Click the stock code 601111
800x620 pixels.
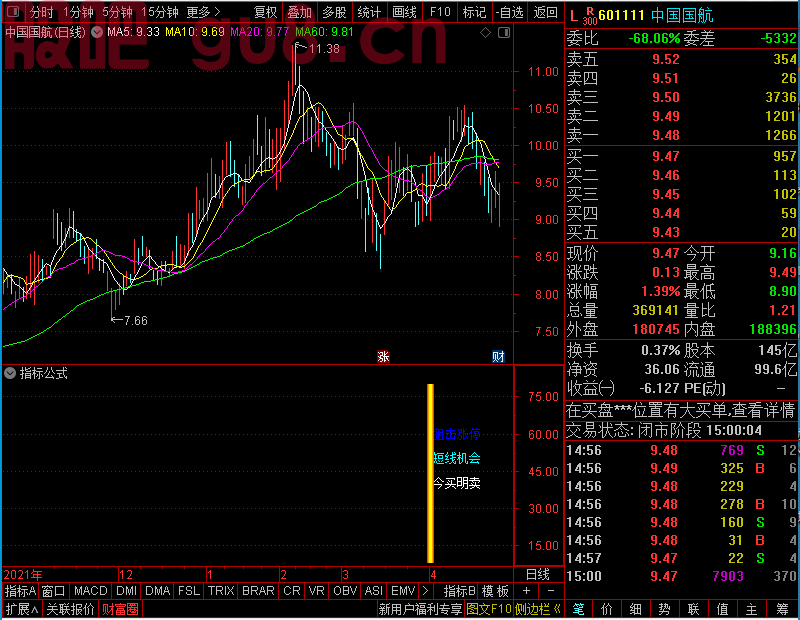(621, 16)
